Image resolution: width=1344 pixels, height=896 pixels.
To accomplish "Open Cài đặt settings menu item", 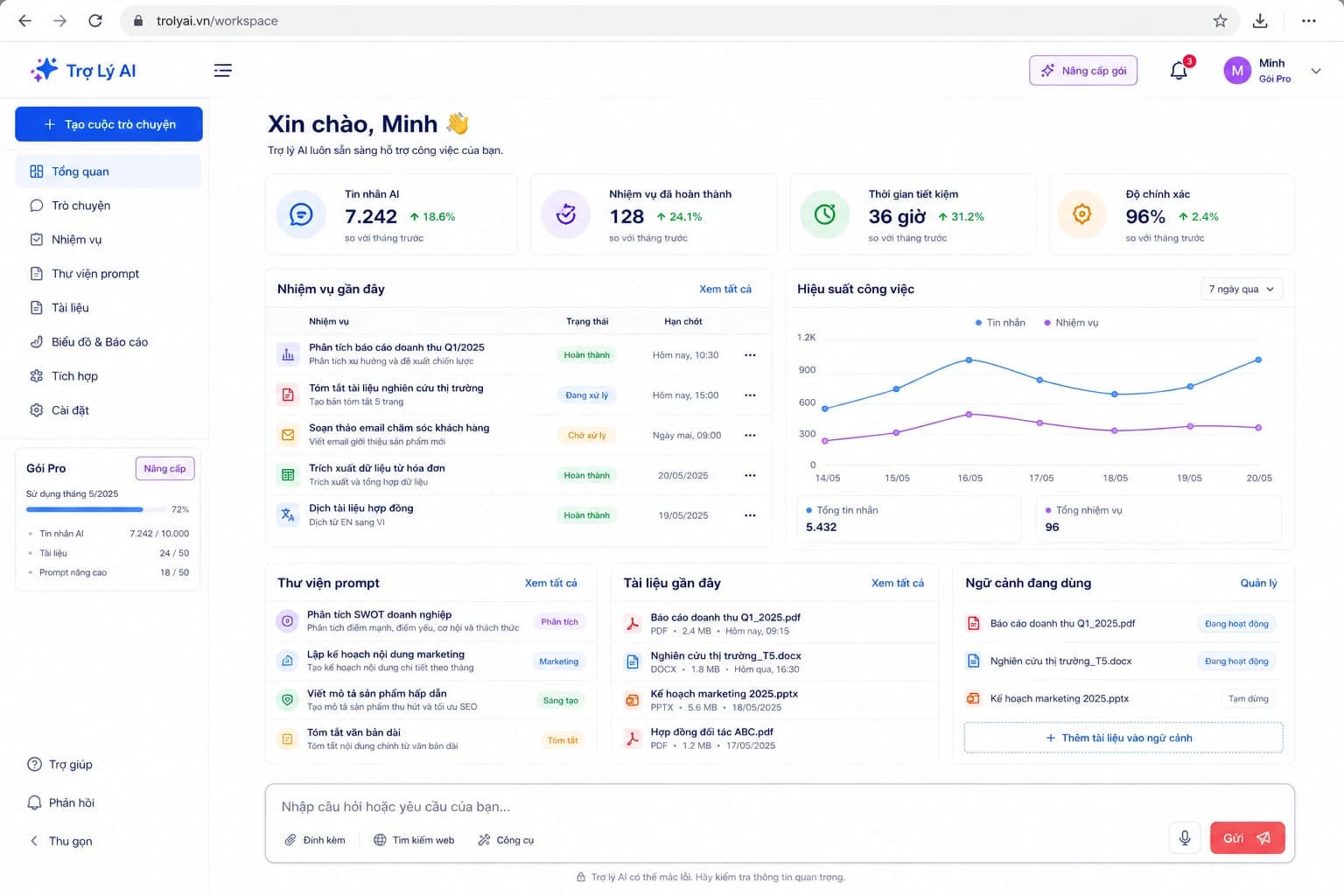I will pyautogui.click(x=108, y=410).
